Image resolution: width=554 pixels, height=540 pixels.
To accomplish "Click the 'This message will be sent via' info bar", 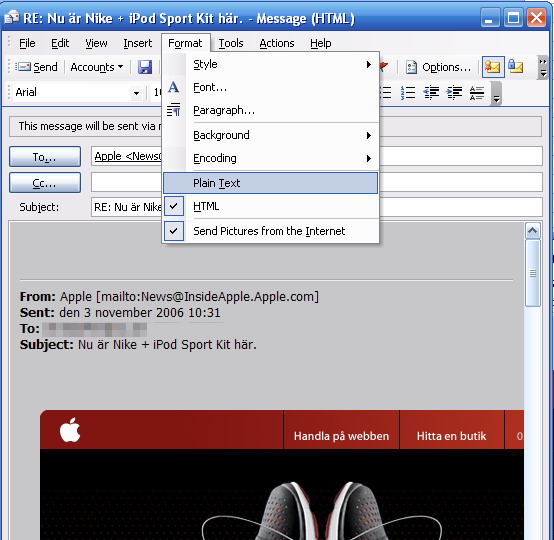I will [x=275, y=126].
